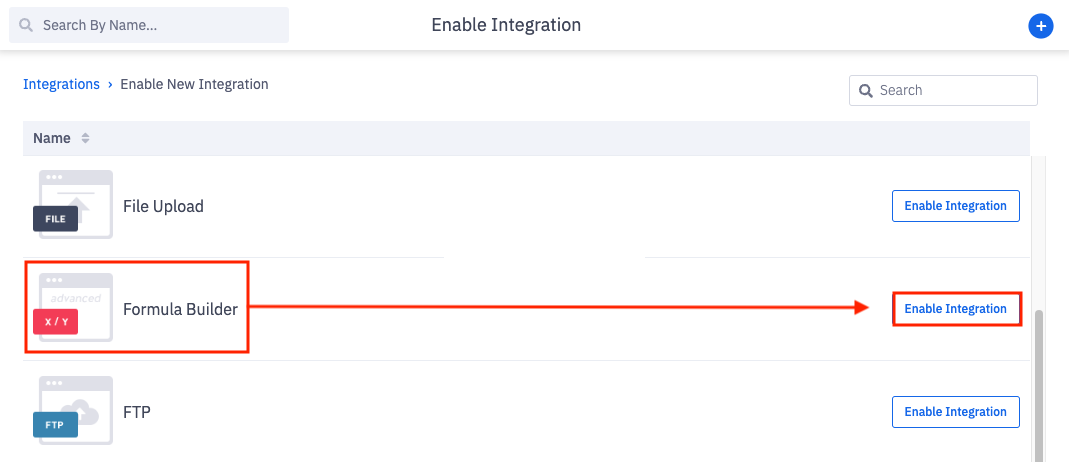Image resolution: width=1069 pixels, height=462 pixels.
Task: Click the magnifier icon in table Search box
Action: click(x=866, y=91)
